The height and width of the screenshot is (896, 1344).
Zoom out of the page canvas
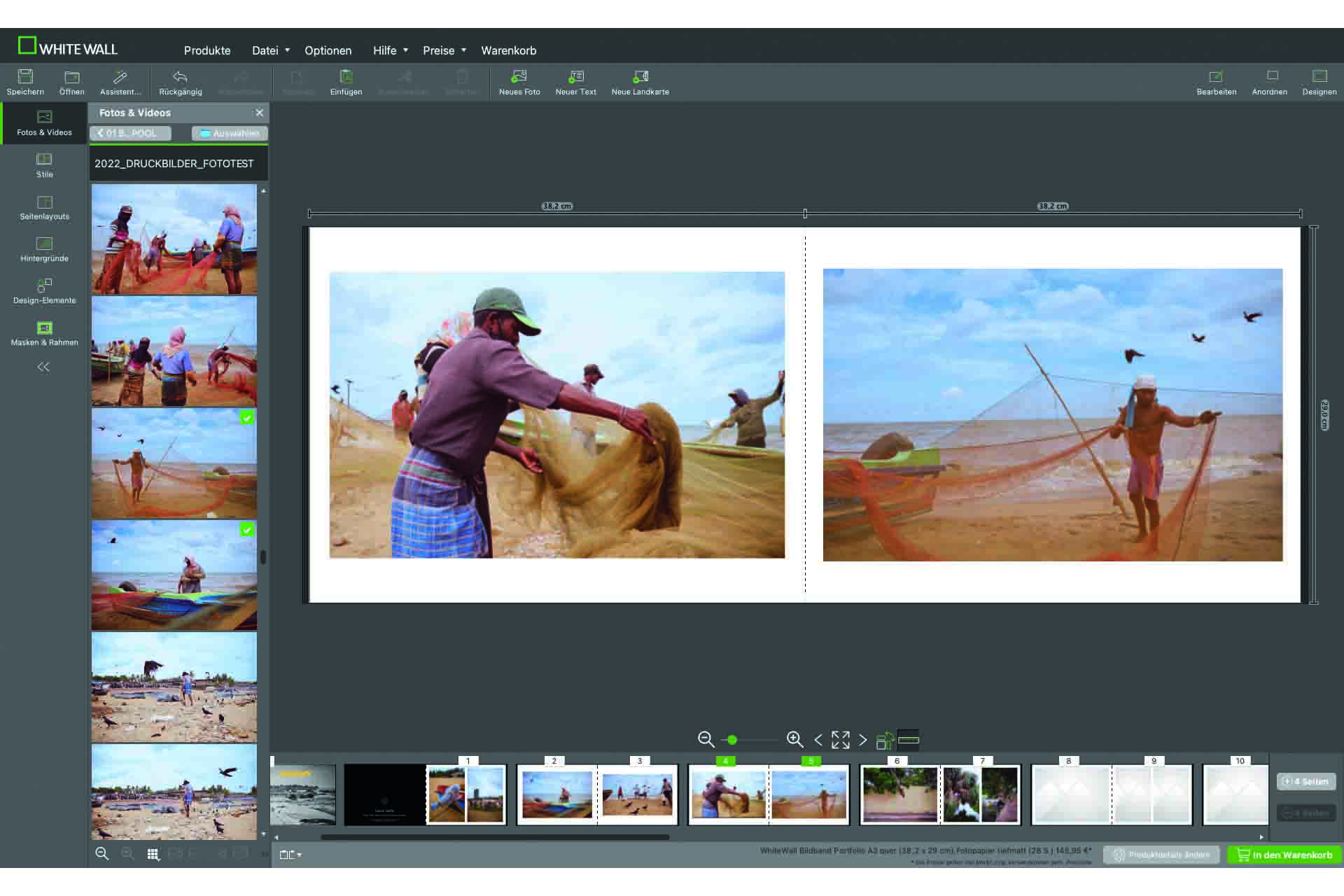[x=706, y=739]
